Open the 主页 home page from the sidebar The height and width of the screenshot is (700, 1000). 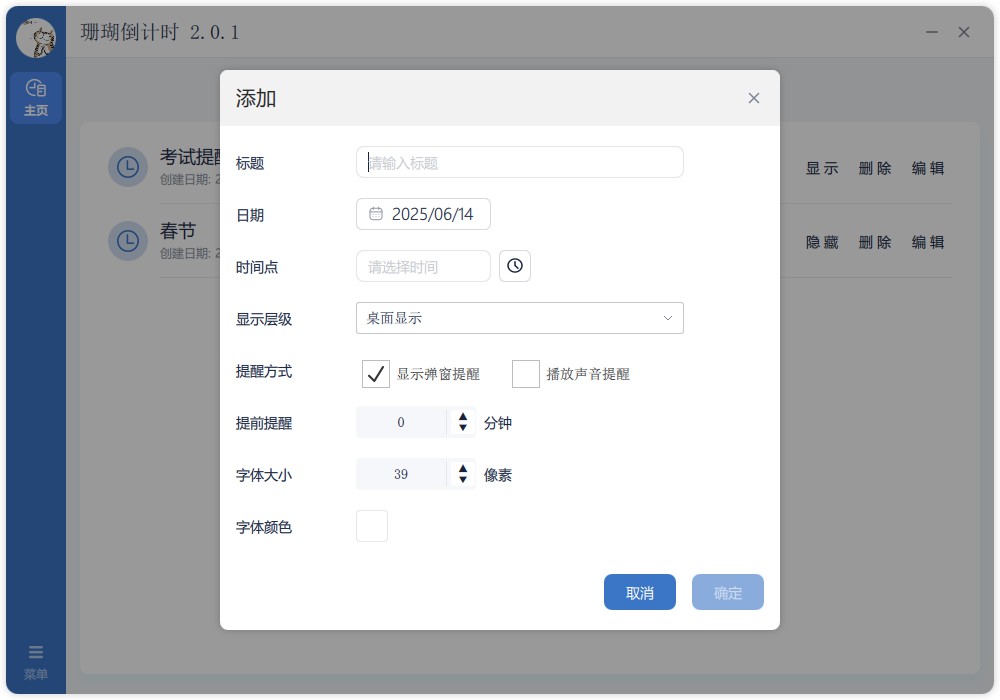(36, 97)
